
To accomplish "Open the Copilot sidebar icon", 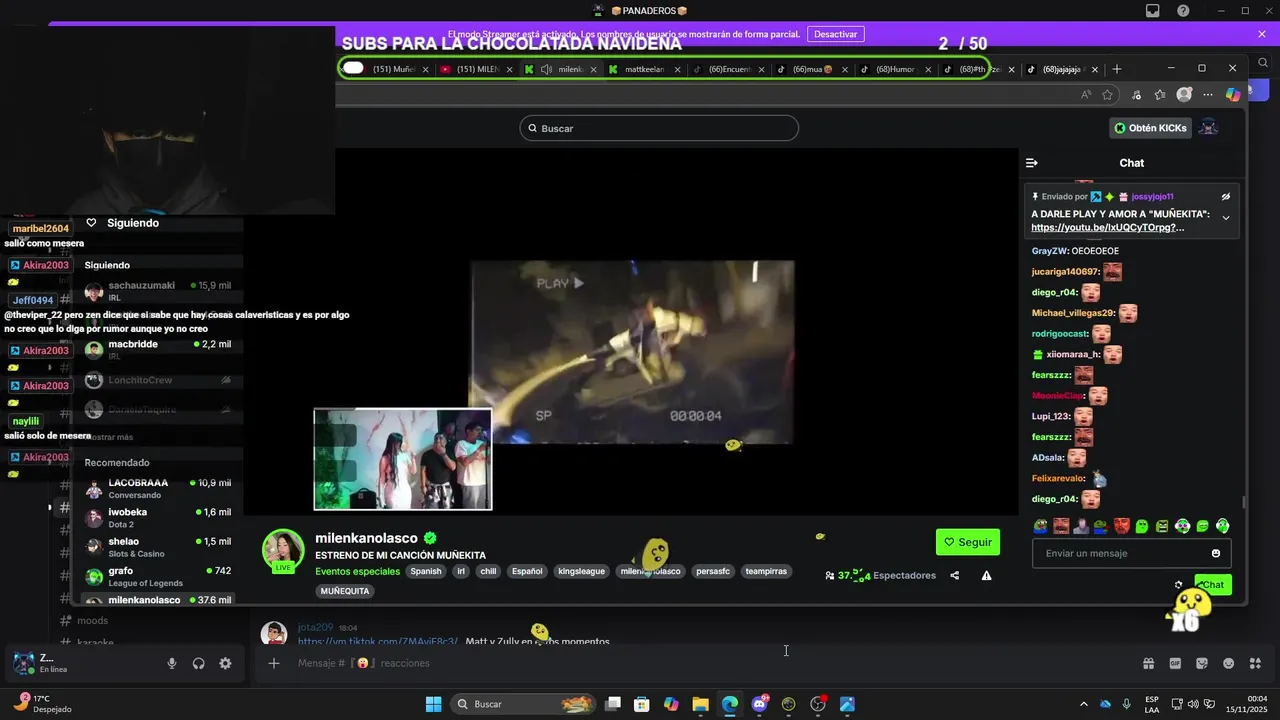I will pos(1233,94).
